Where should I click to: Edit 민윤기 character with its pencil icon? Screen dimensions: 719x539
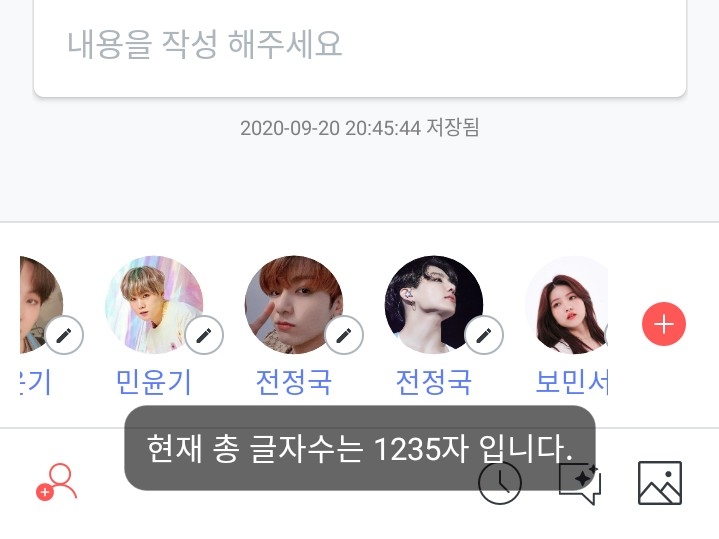point(204,335)
